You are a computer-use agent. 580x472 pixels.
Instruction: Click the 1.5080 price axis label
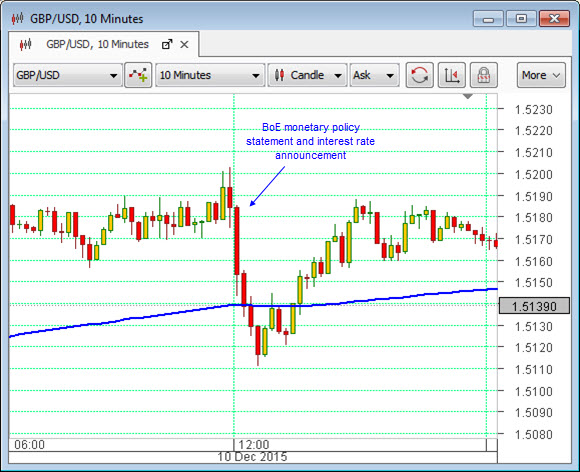click(x=533, y=435)
